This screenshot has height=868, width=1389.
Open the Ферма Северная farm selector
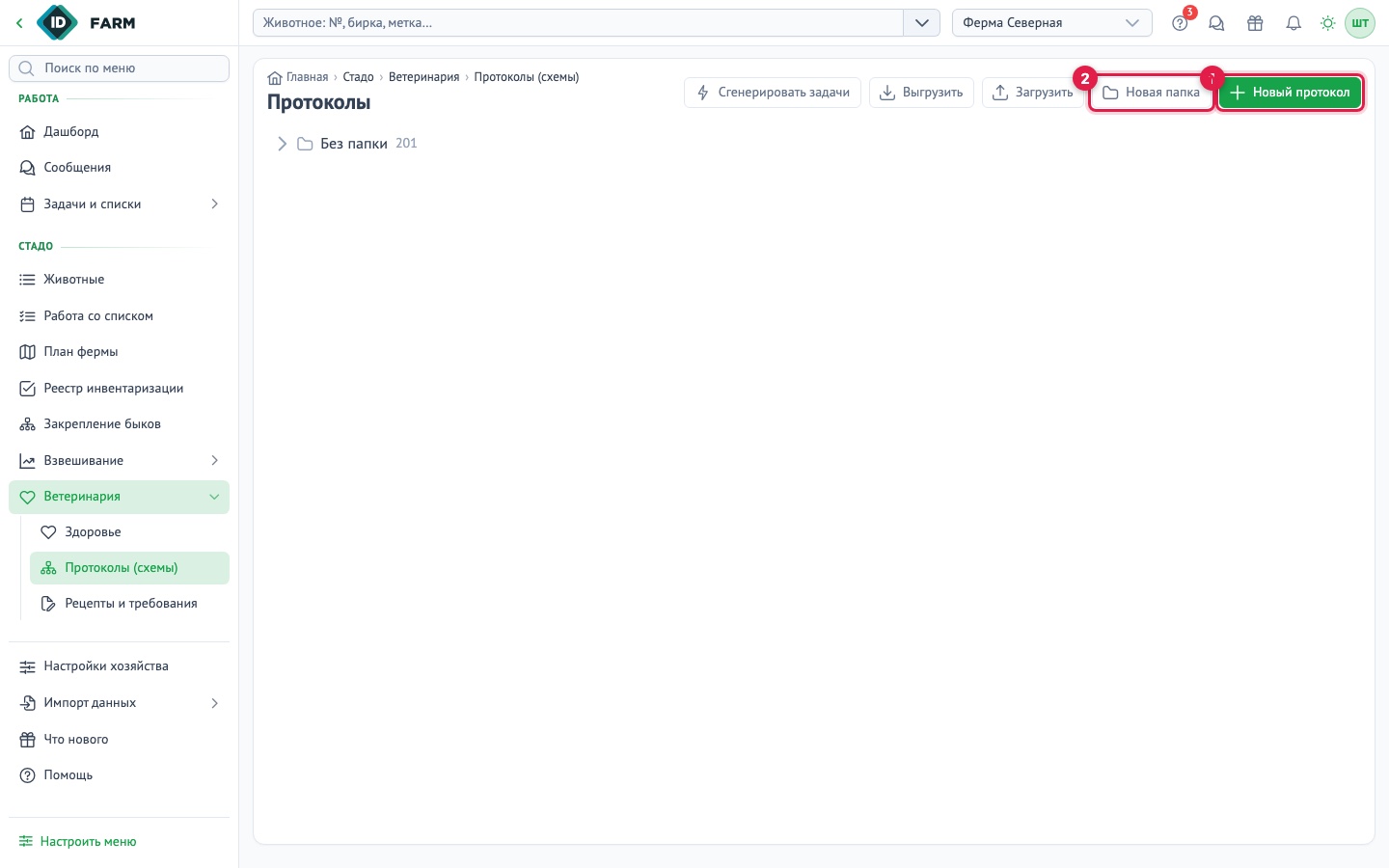tap(1051, 23)
